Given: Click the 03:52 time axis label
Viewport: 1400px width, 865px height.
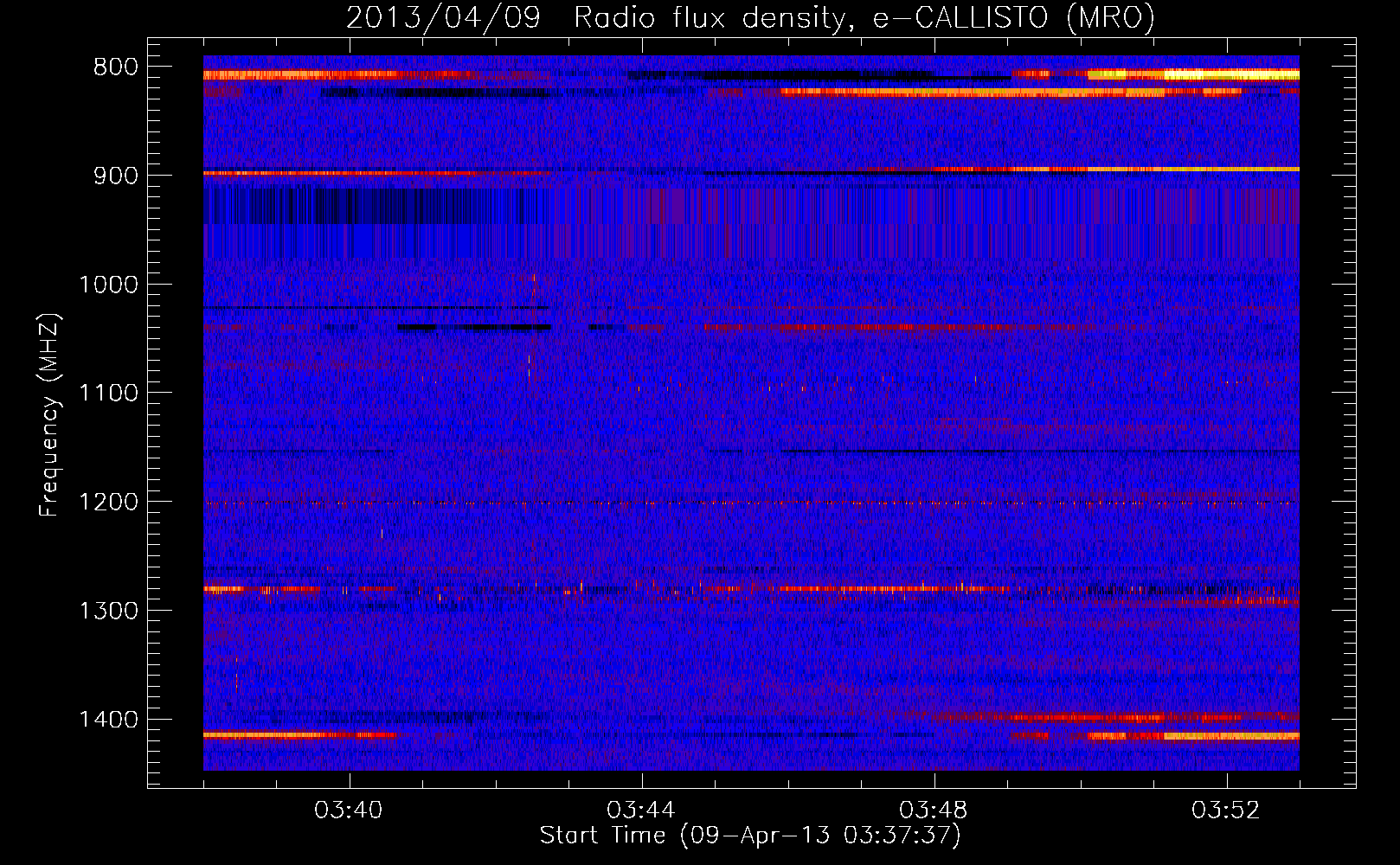Looking at the screenshot, I should pos(1226,811).
